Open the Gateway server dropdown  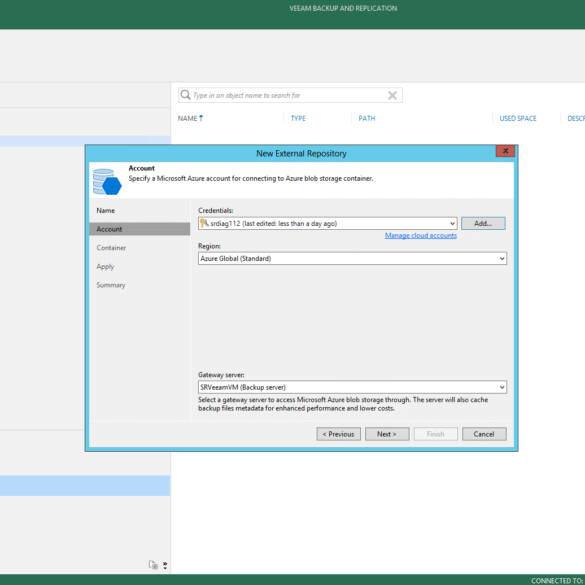tap(502, 387)
